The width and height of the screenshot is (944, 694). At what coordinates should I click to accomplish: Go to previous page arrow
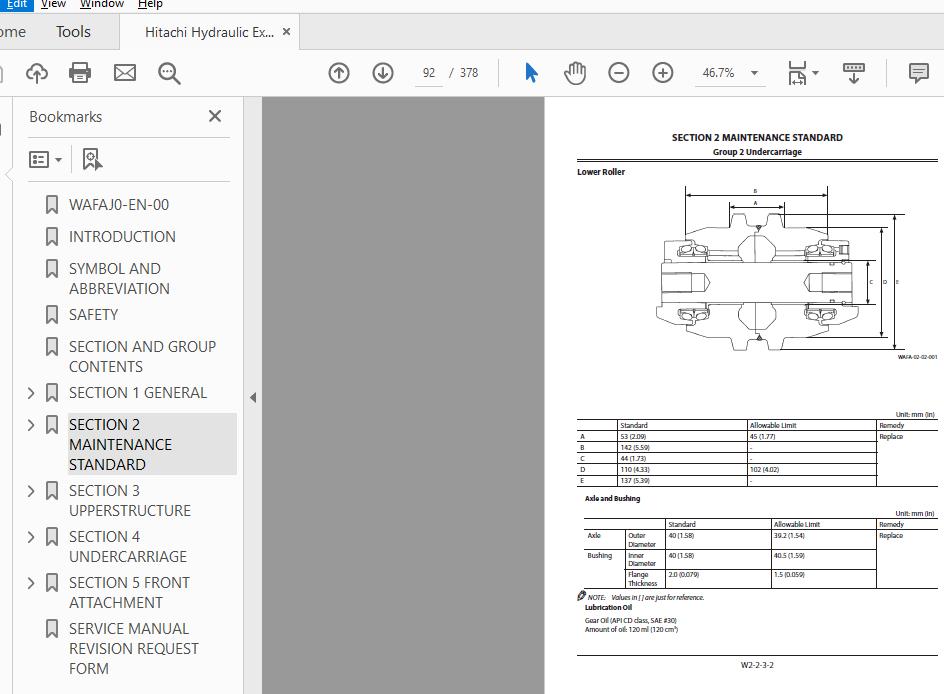click(x=339, y=73)
